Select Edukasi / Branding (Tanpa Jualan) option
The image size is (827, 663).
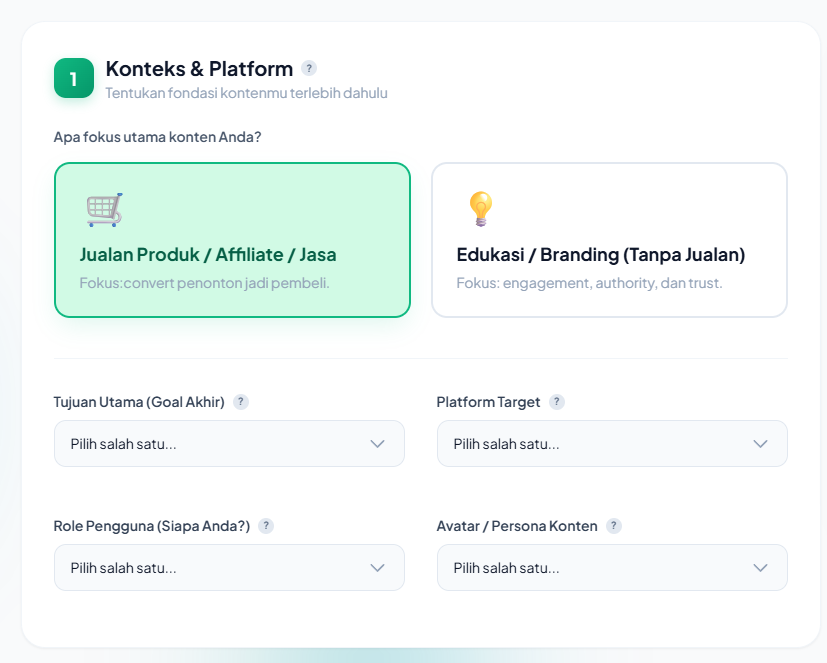point(609,240)
